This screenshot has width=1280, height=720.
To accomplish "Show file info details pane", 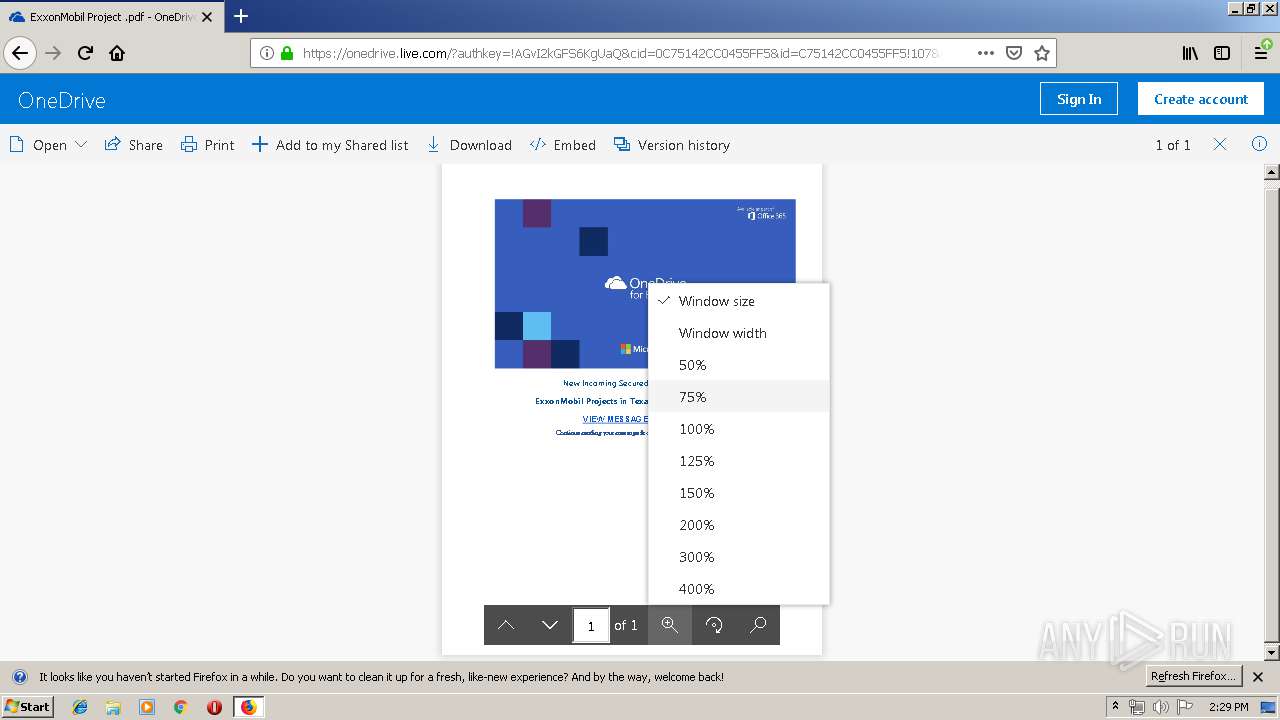I will [x=1259, y=144].
